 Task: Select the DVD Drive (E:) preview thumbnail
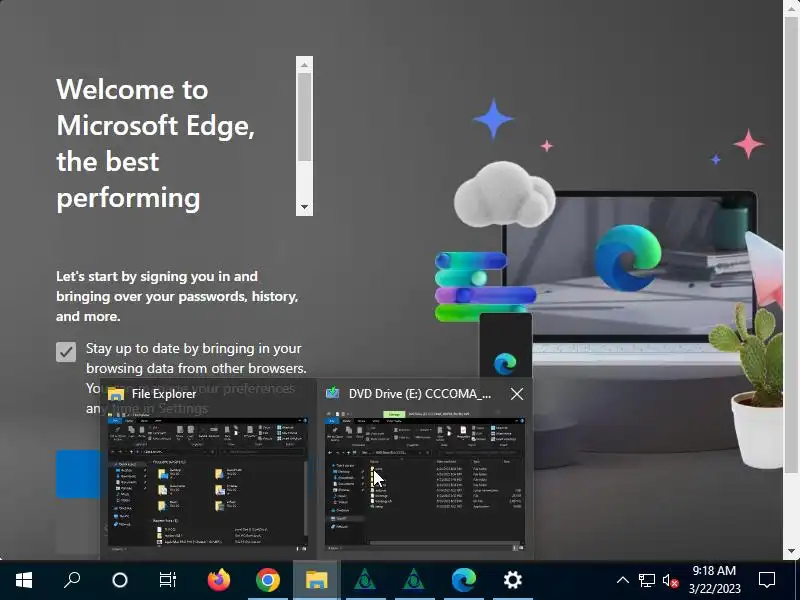pyautogui.click(x=425, y=482)
